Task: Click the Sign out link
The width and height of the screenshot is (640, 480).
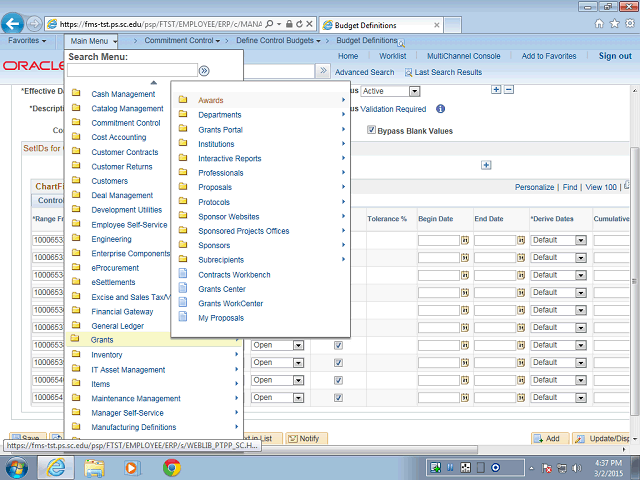Action: coord(615,56)
